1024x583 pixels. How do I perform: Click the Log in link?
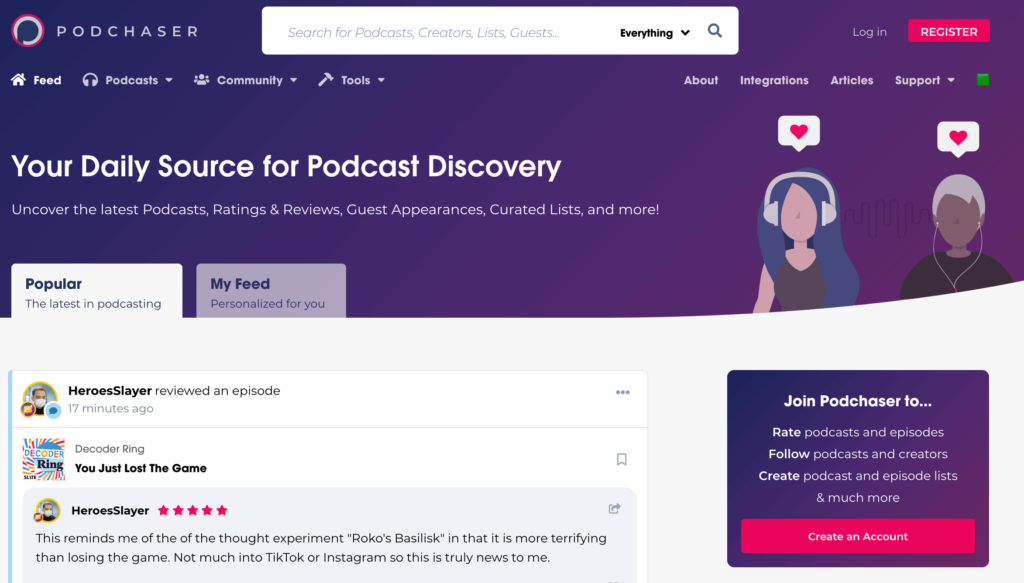869,31
